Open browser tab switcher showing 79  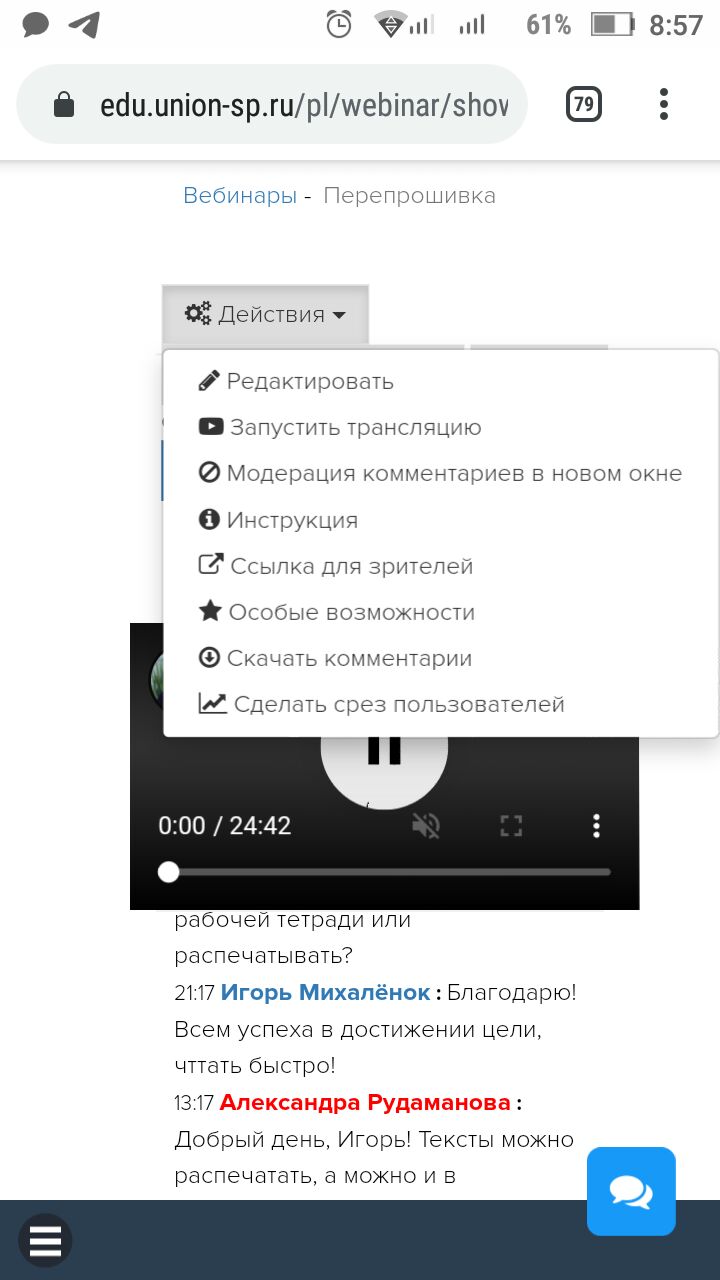(584, 105)
